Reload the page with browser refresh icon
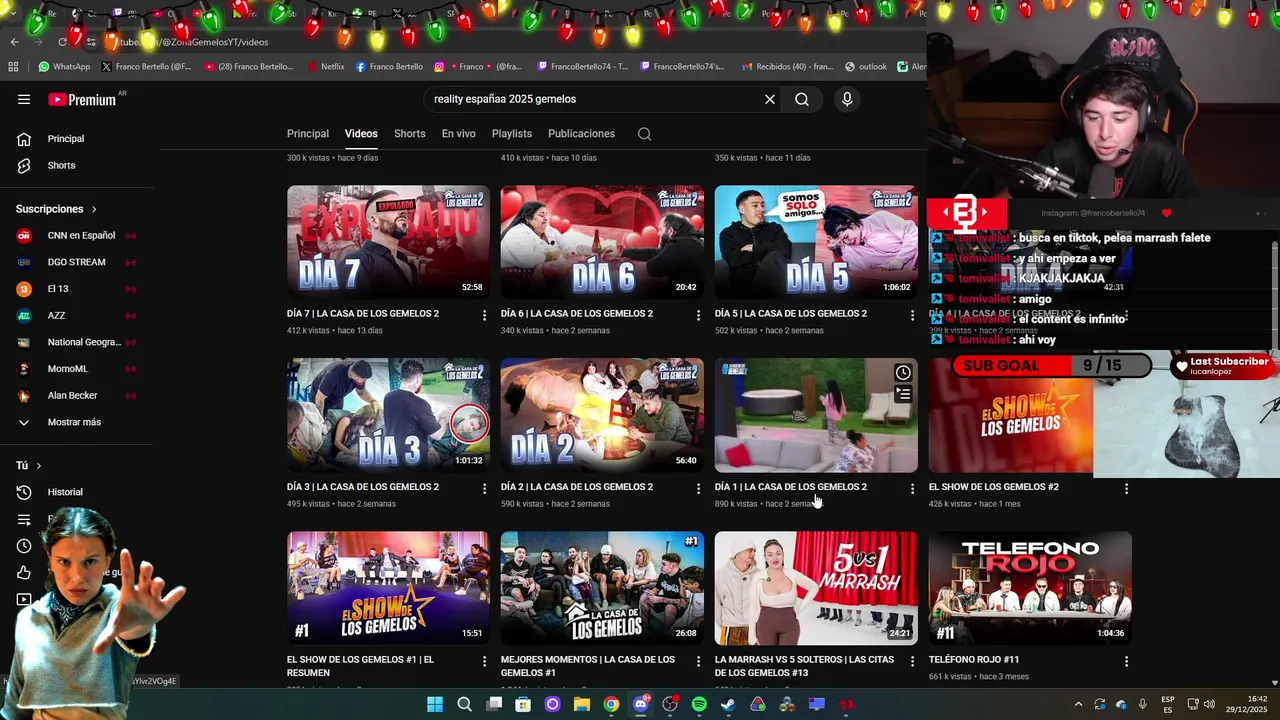This screenshot has width=1280, height=720. tap(62, 42)
